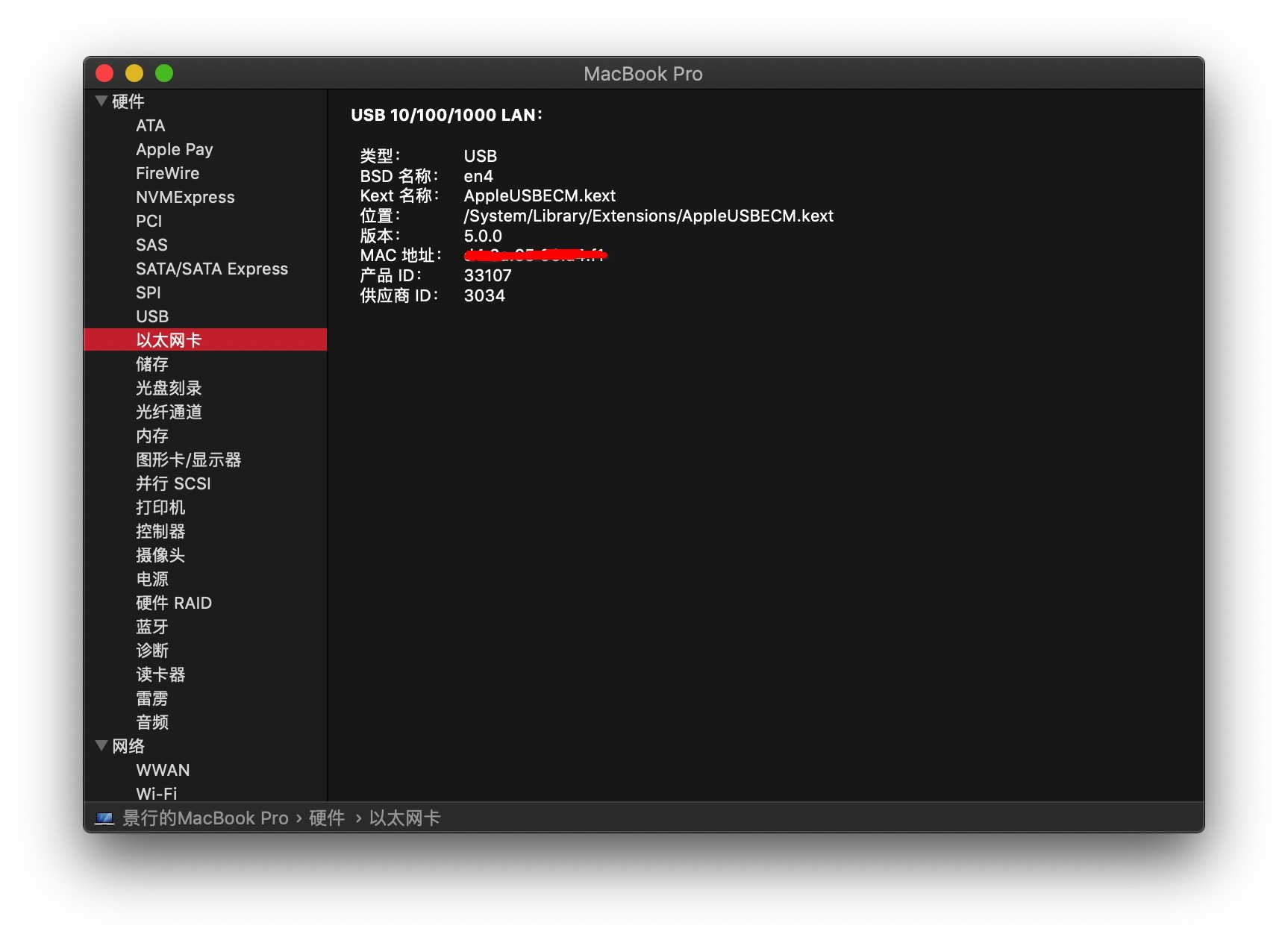Image resolution: width=1288 pixels, height=943 pixels.
Task: Select SATA/SATA Express entry
Action: tap(212, 269)
